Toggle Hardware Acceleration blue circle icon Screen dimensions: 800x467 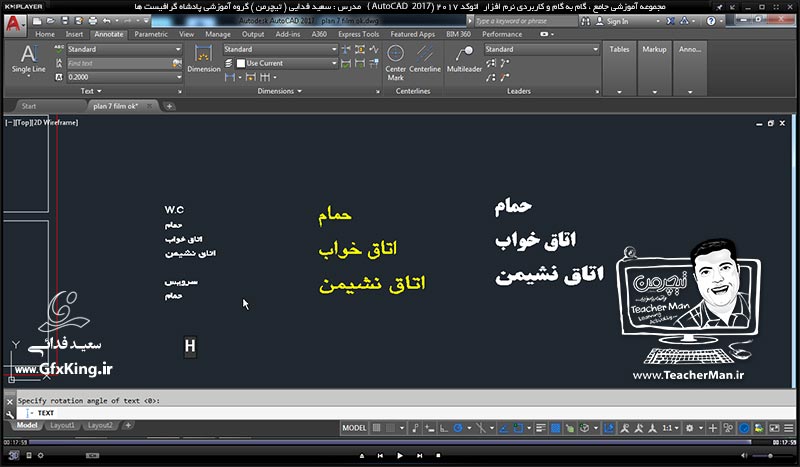click(744, 428)
